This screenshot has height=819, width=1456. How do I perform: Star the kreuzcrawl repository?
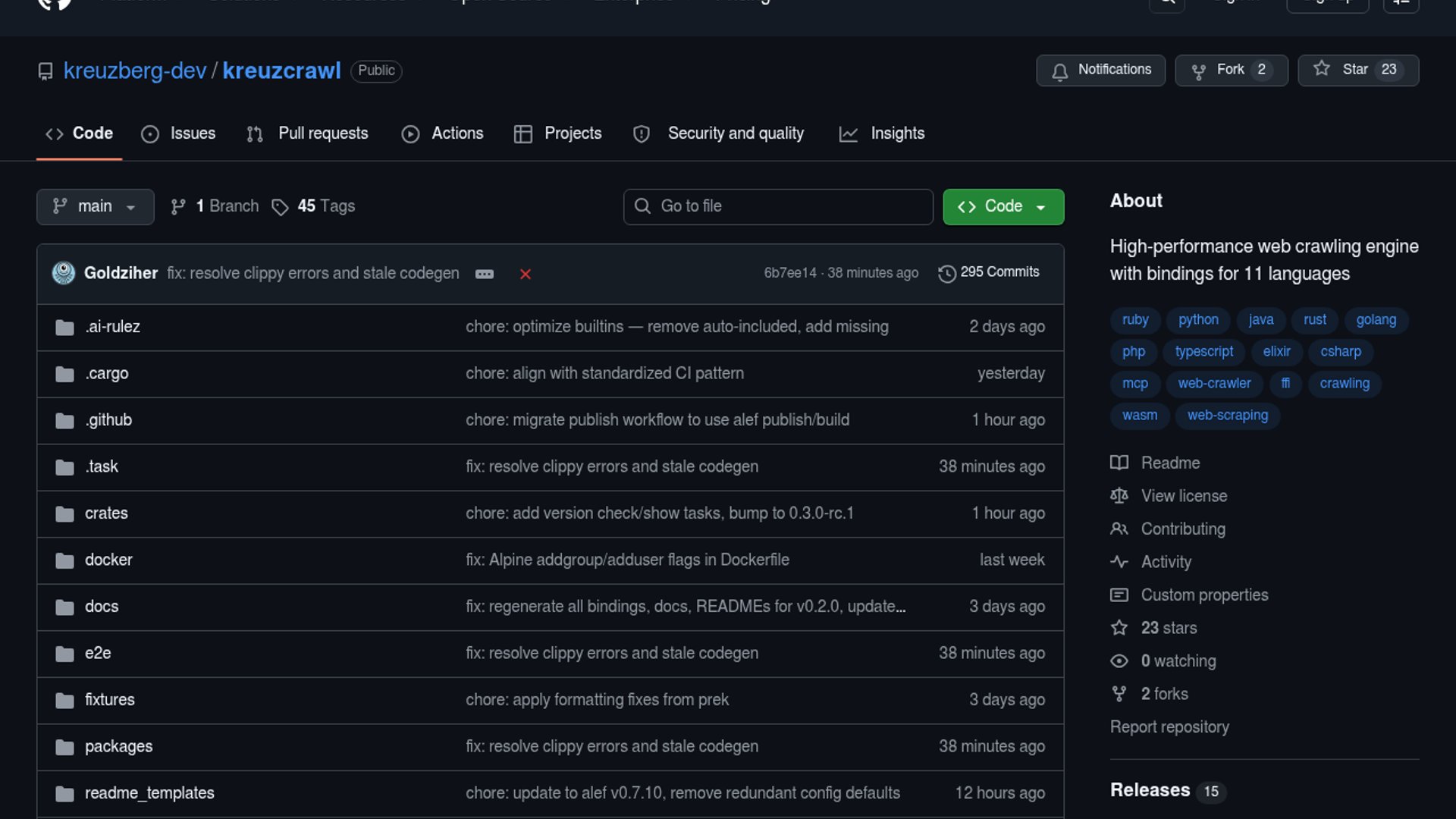1357,70
